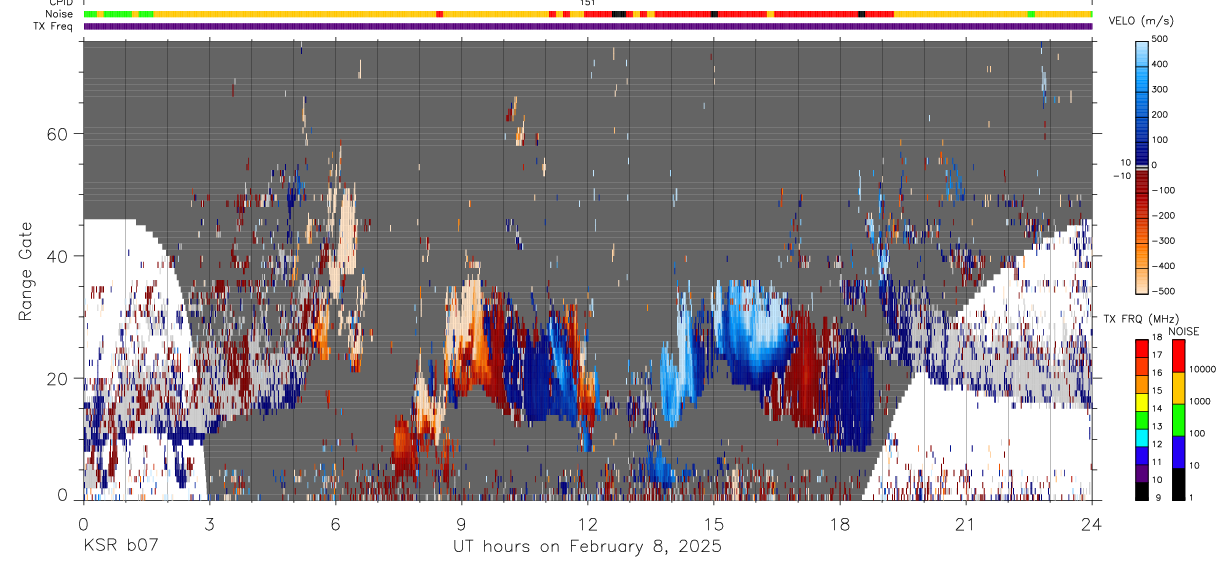The height and width of the screenshot is (567, 1228).
Task: Click the '11' TX frequency tick
Action: coord(1158,462)
